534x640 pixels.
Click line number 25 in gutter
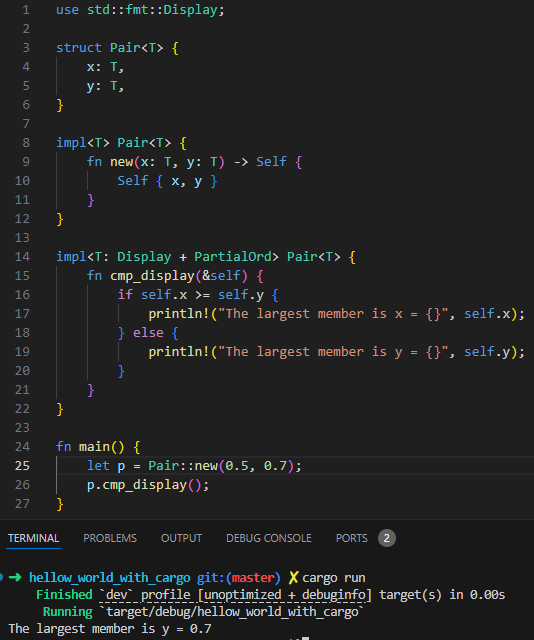22,466
